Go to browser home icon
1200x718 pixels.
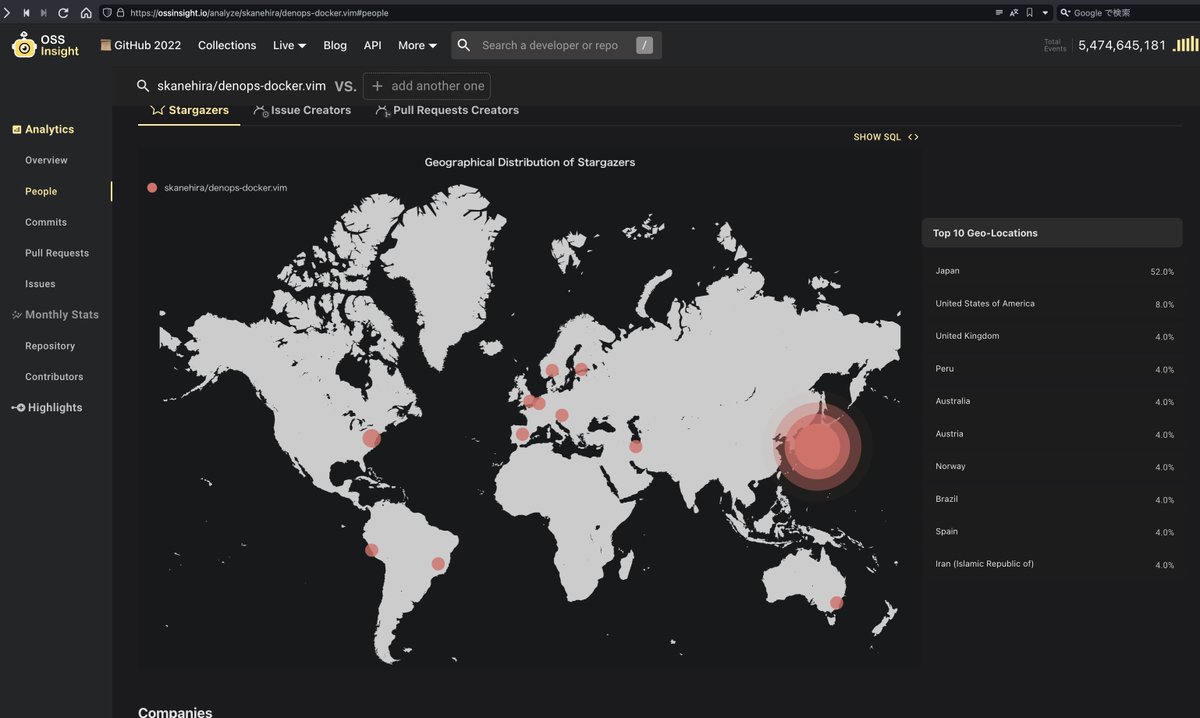86,13
